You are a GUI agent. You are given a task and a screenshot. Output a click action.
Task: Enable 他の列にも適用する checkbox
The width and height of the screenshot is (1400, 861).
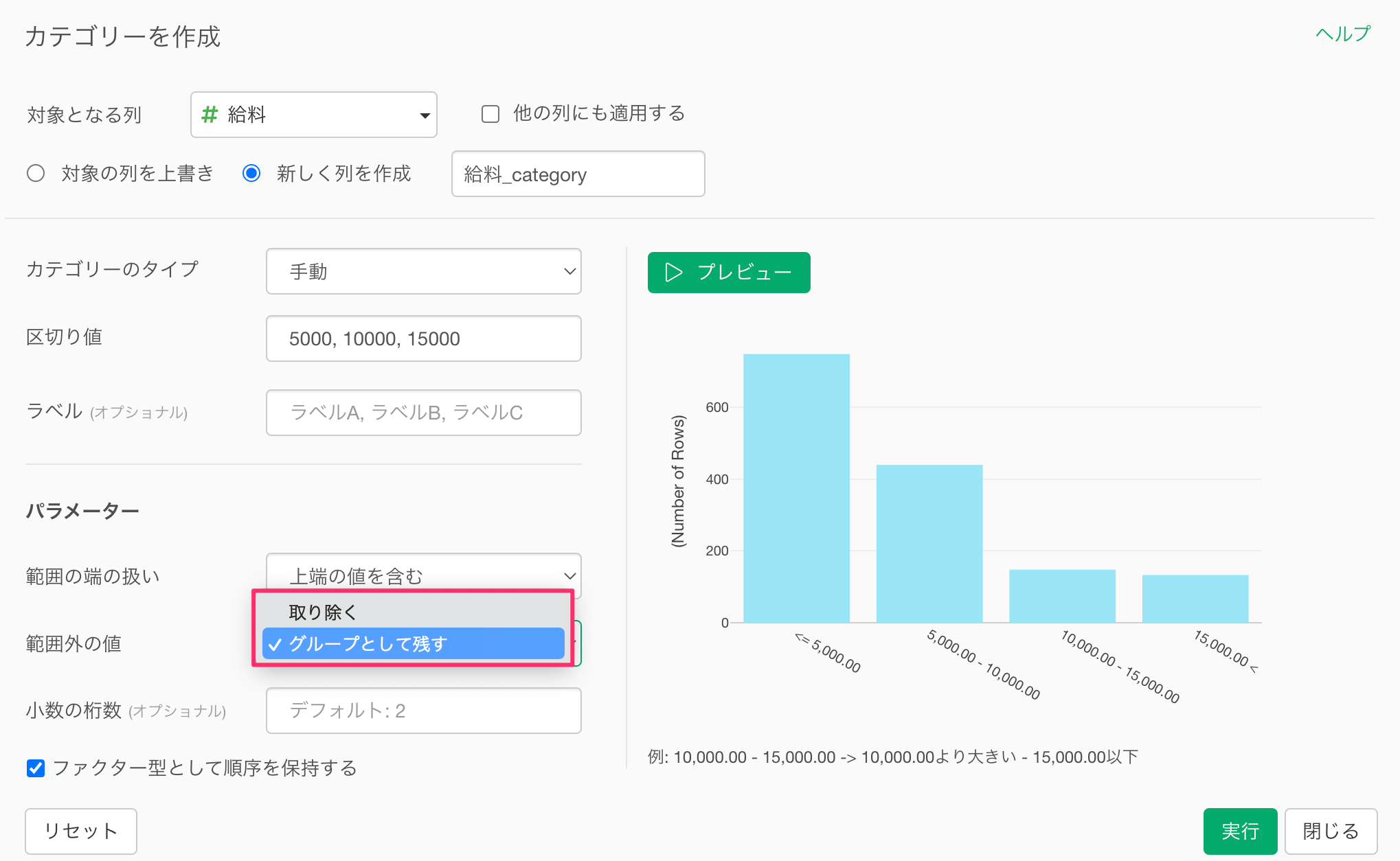coord(490,114)
